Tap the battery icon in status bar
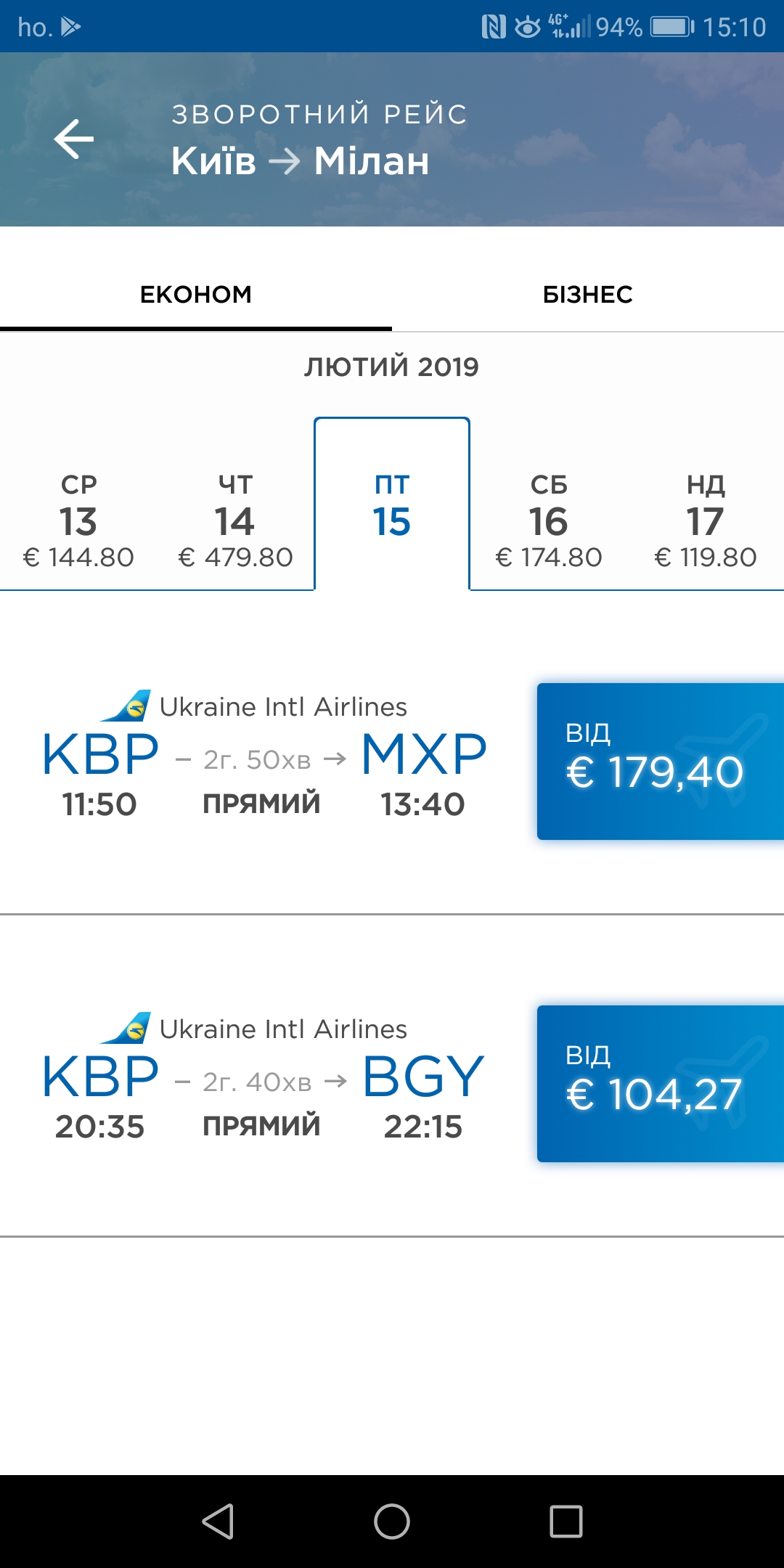Viewport: 784px width, 1568px height. click(671, 28)
